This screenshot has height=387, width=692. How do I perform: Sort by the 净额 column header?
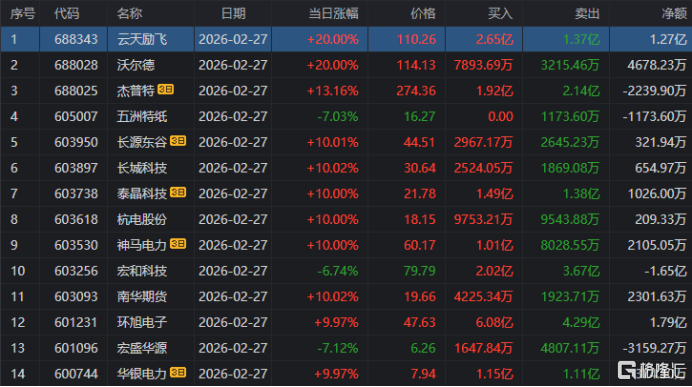pyautogui.click(x=674, y=14)
